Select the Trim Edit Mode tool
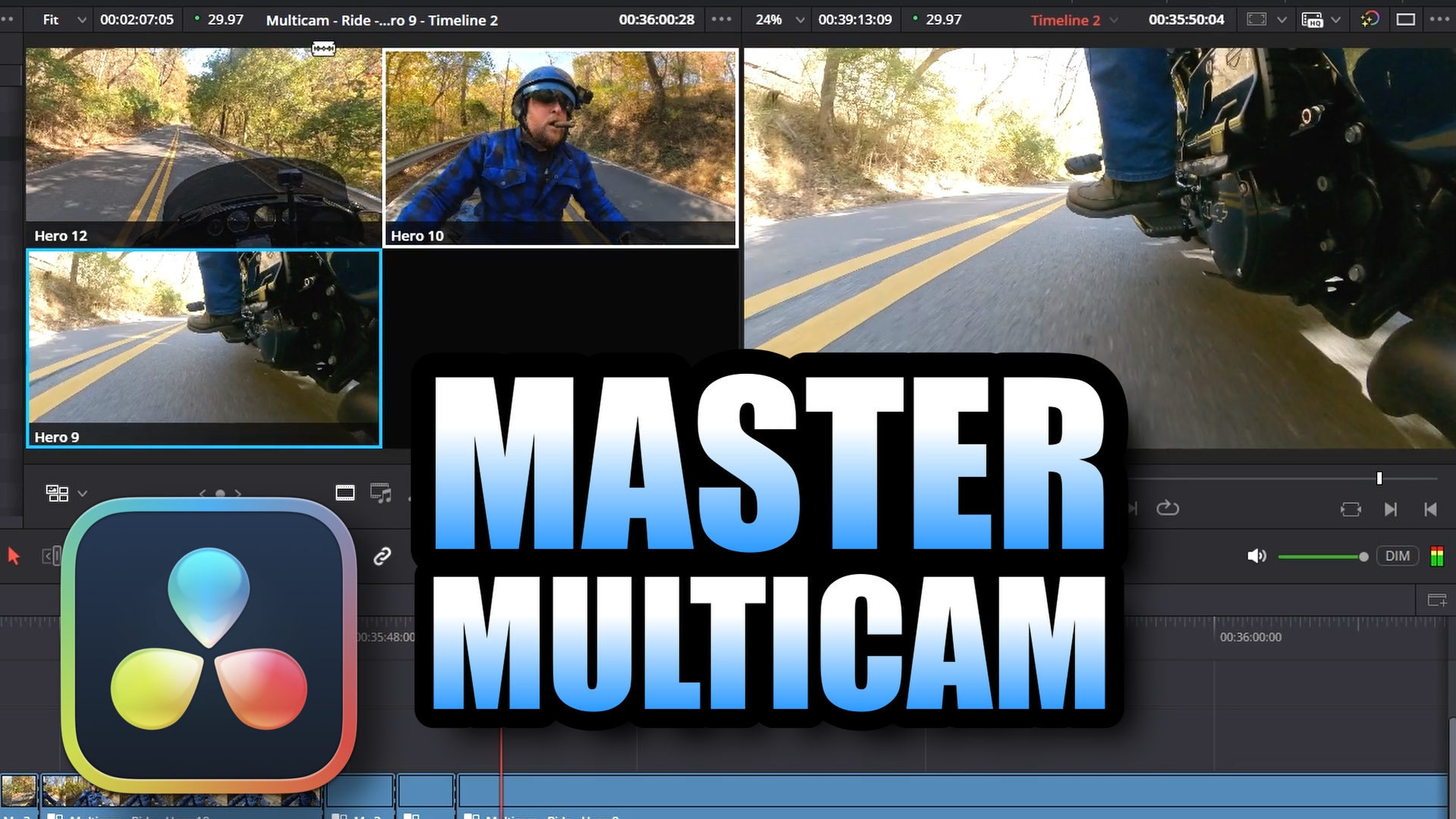1456x819 pixels. (x=52, y=557)
